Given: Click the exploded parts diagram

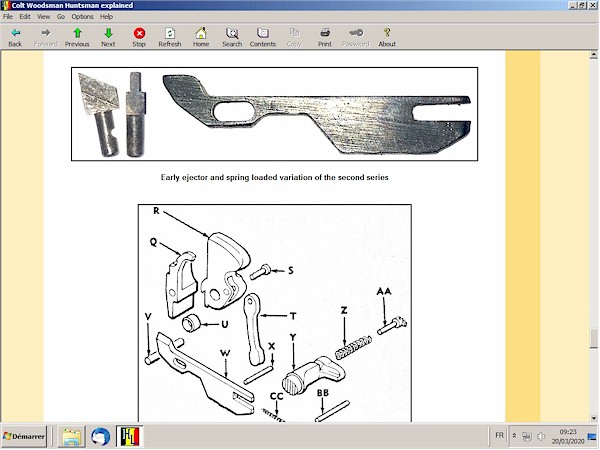Looking at the screenshot, I should coord(275,313).
